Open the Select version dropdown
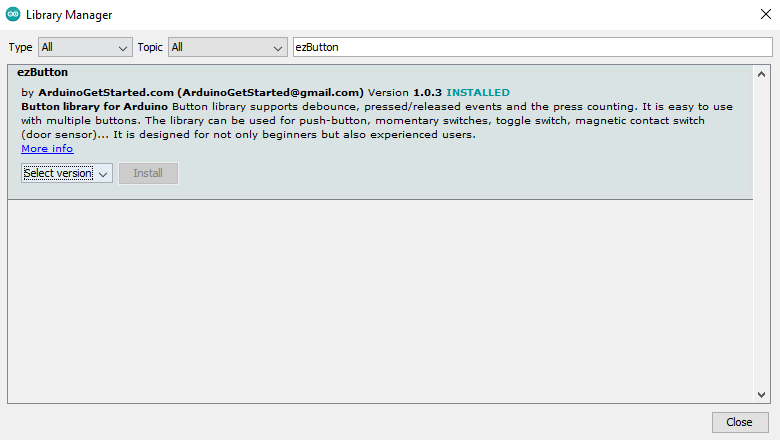Viewport: 780px width, 440px height. click(67, 173)
